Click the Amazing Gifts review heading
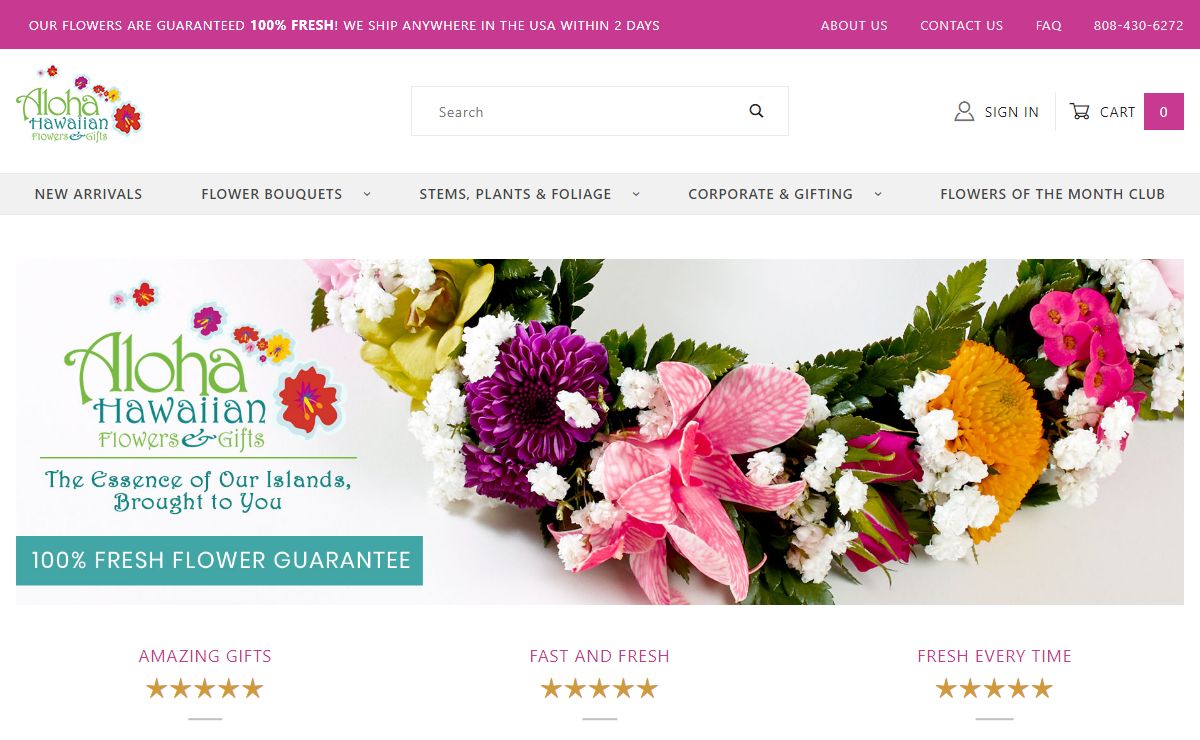 (205, 656)
